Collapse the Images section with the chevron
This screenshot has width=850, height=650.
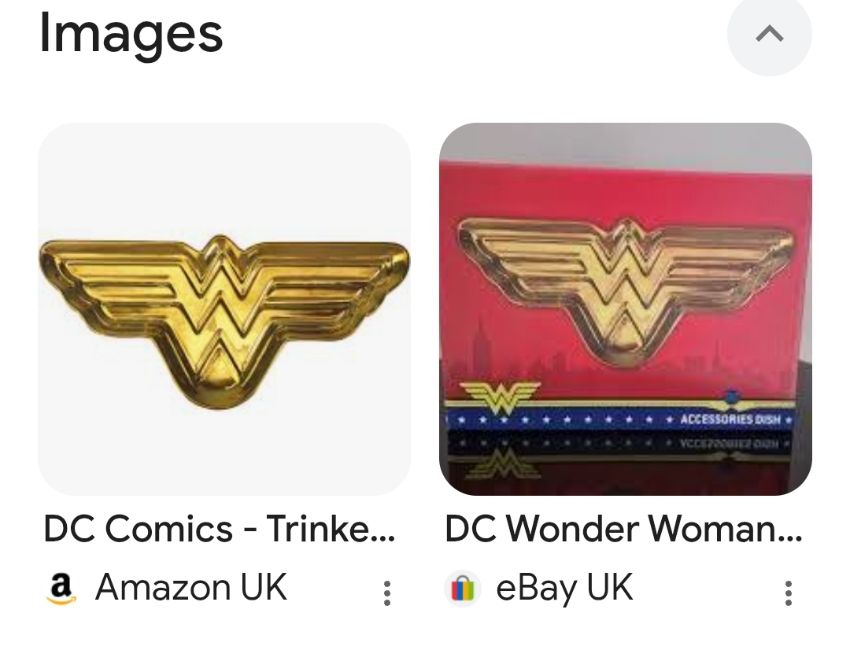[x=768, y=34]
